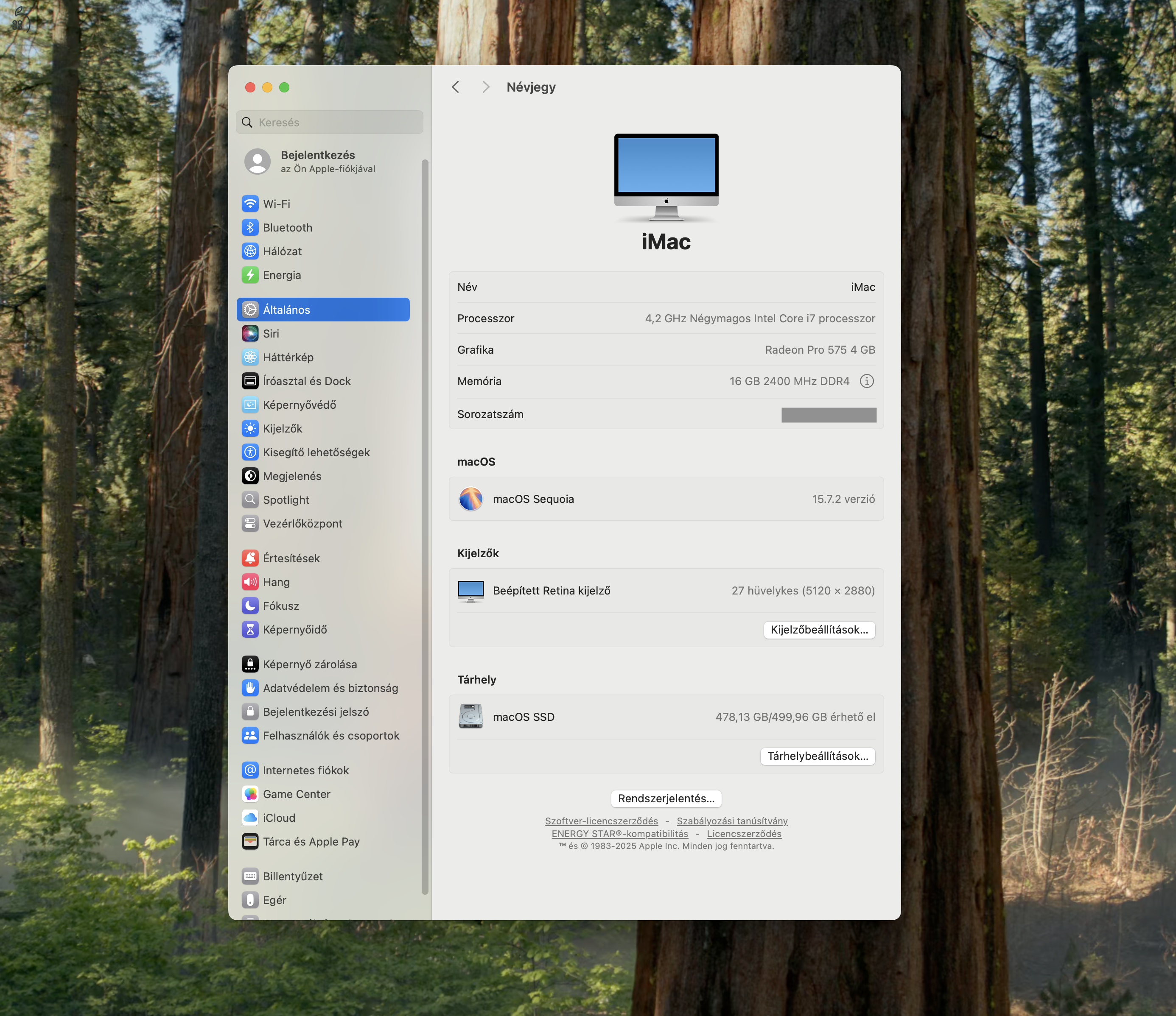Click the Név row value iMac
Image resolution: width=1176 pixels, height=1016 pixels.
click(863, 287)
